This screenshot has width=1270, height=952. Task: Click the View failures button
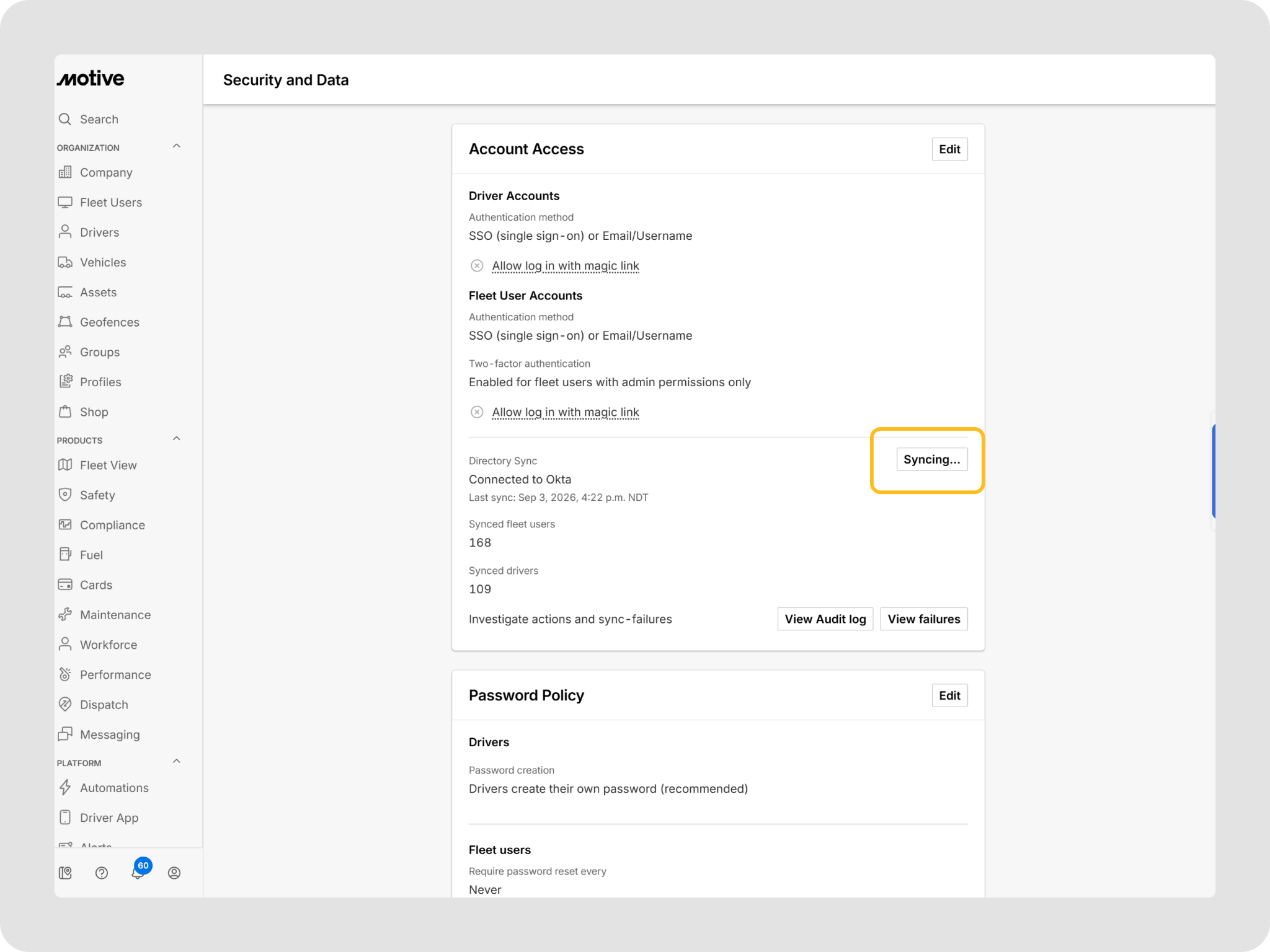pyautogui.click(x=924, y=619)
